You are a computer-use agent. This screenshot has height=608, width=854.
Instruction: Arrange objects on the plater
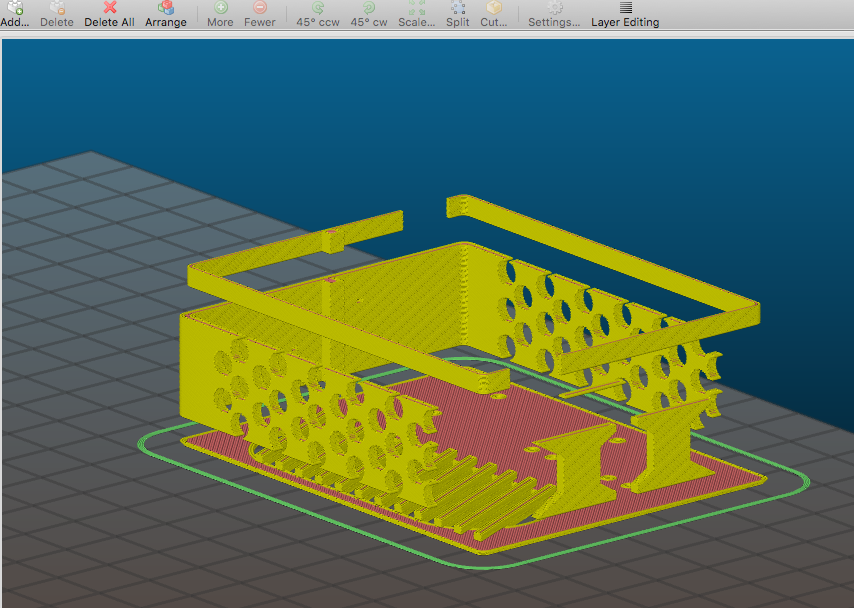tap(166, 14)
